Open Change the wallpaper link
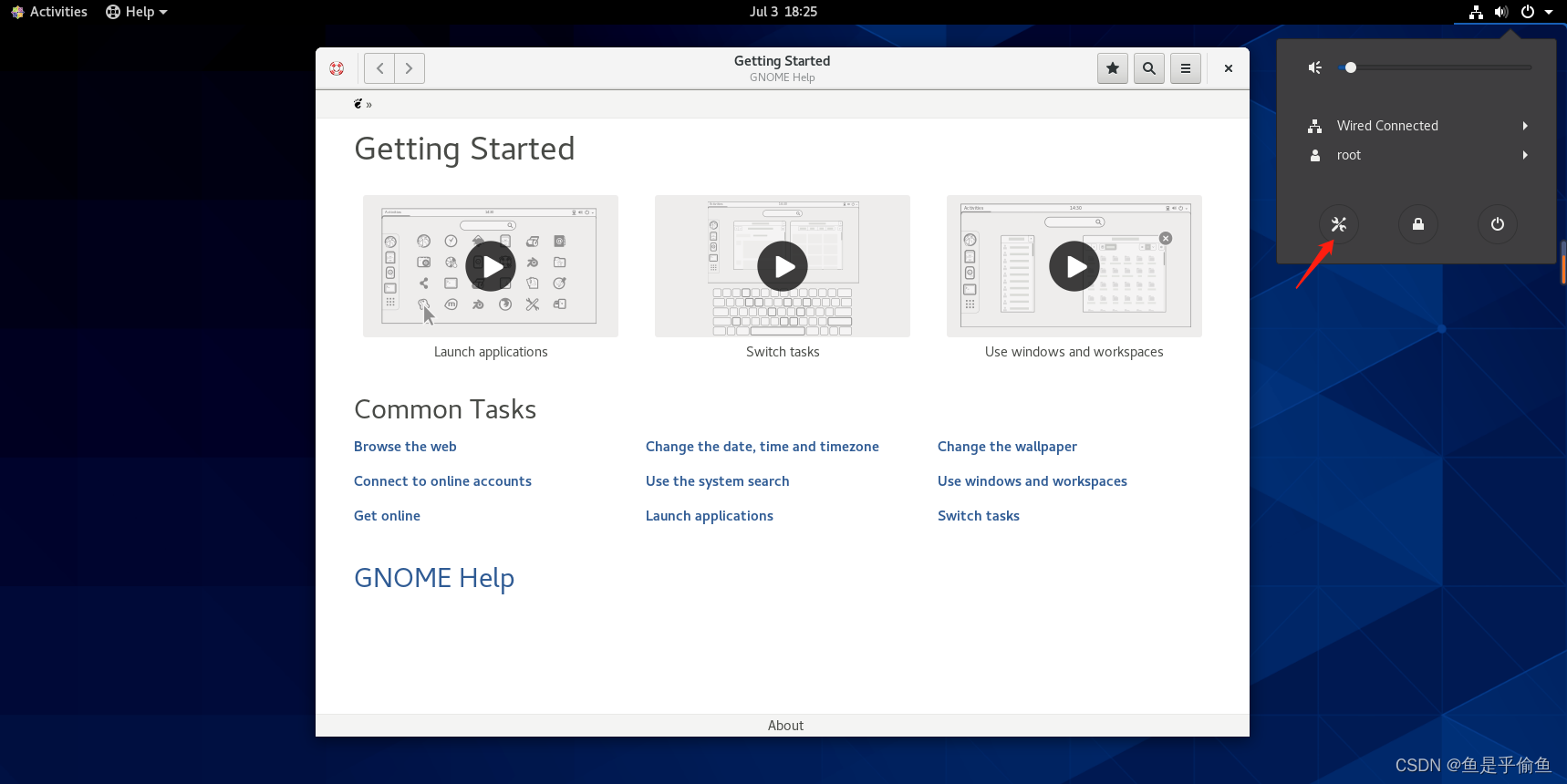1567x784 pixels. point(1007,447)
